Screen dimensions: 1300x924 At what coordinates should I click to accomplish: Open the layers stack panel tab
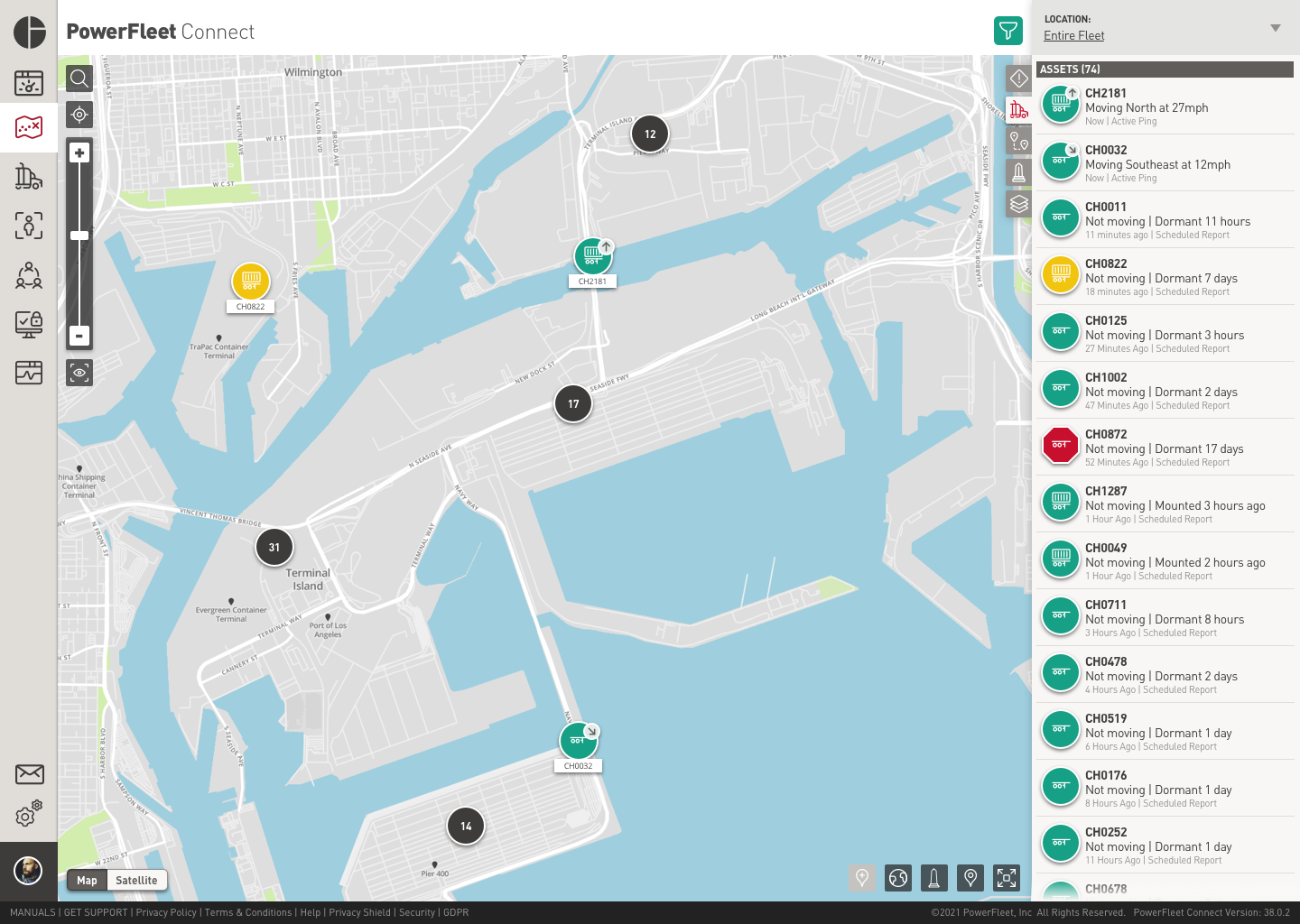[x=1019, y=204]
